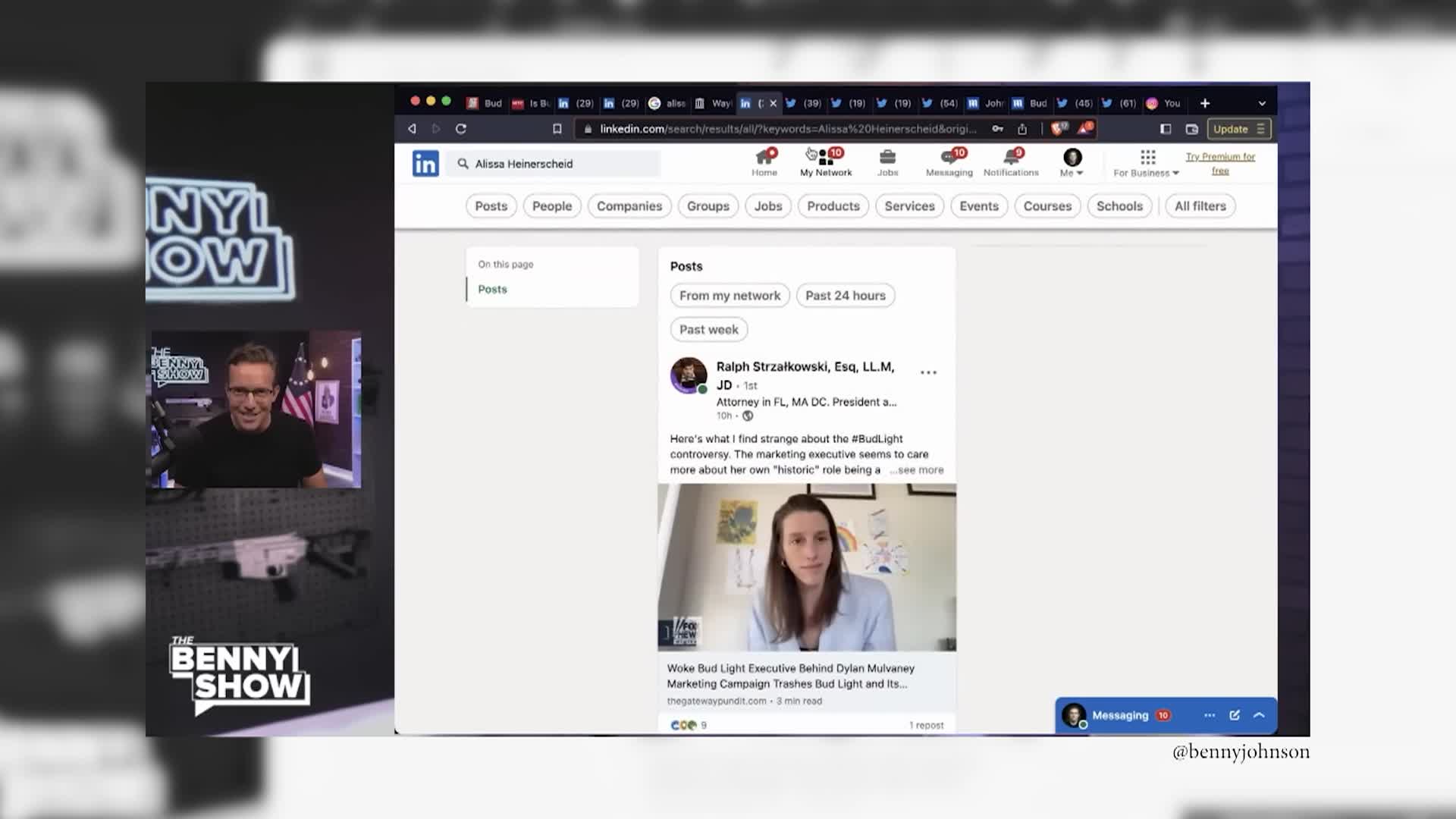This screenshot has height=819, width=1456.
Task: Jump to Posts in On this page
Action: [492, 290]
